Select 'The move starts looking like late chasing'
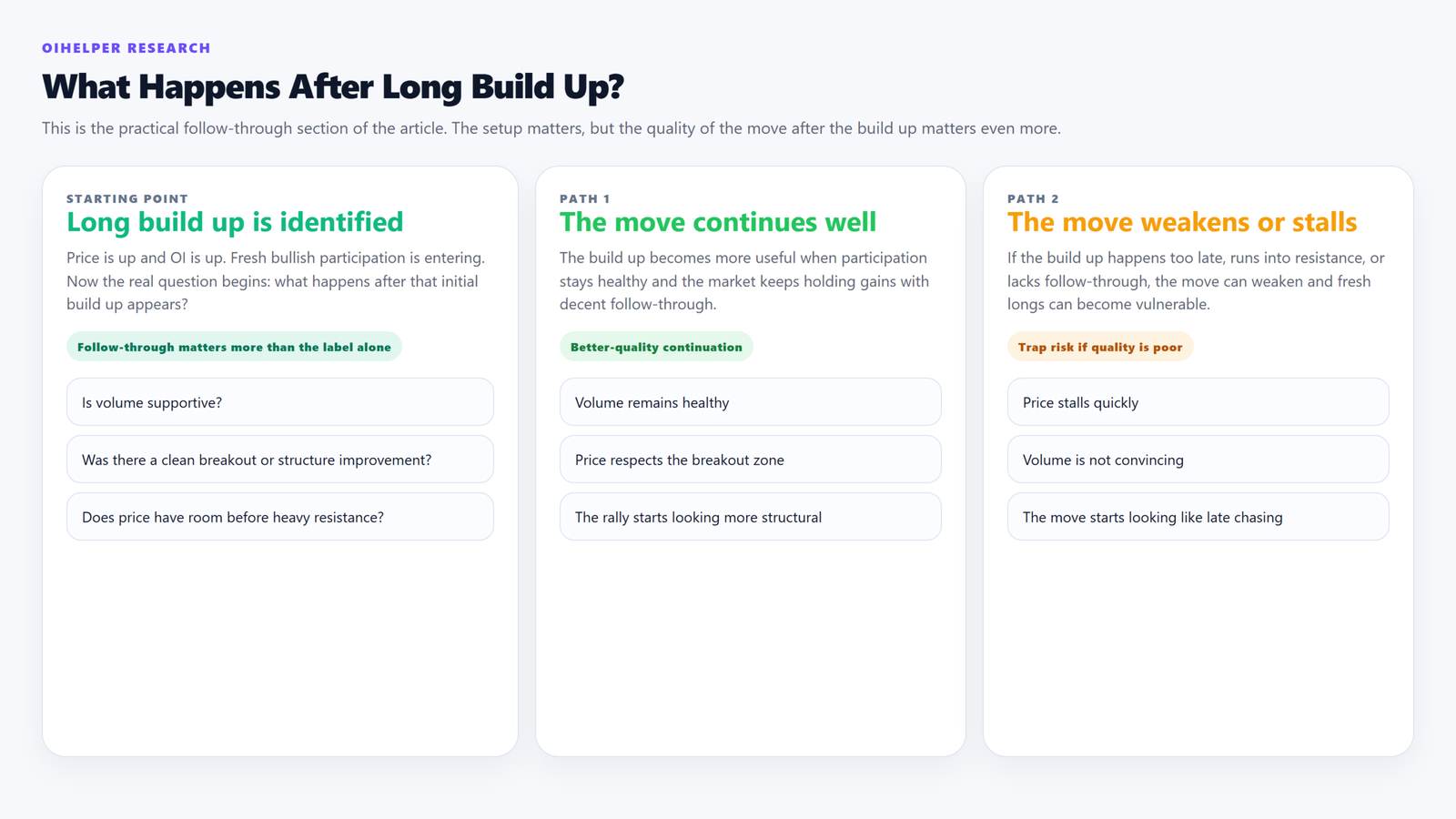Screen dimensions: 1456x819 tap(1198, 517)
